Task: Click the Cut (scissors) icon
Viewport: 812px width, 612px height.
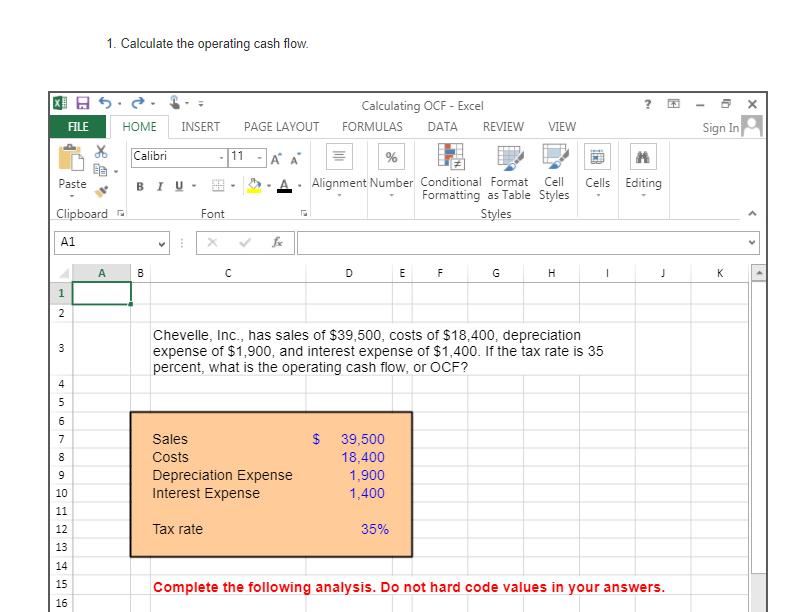Action: (100, 150)
